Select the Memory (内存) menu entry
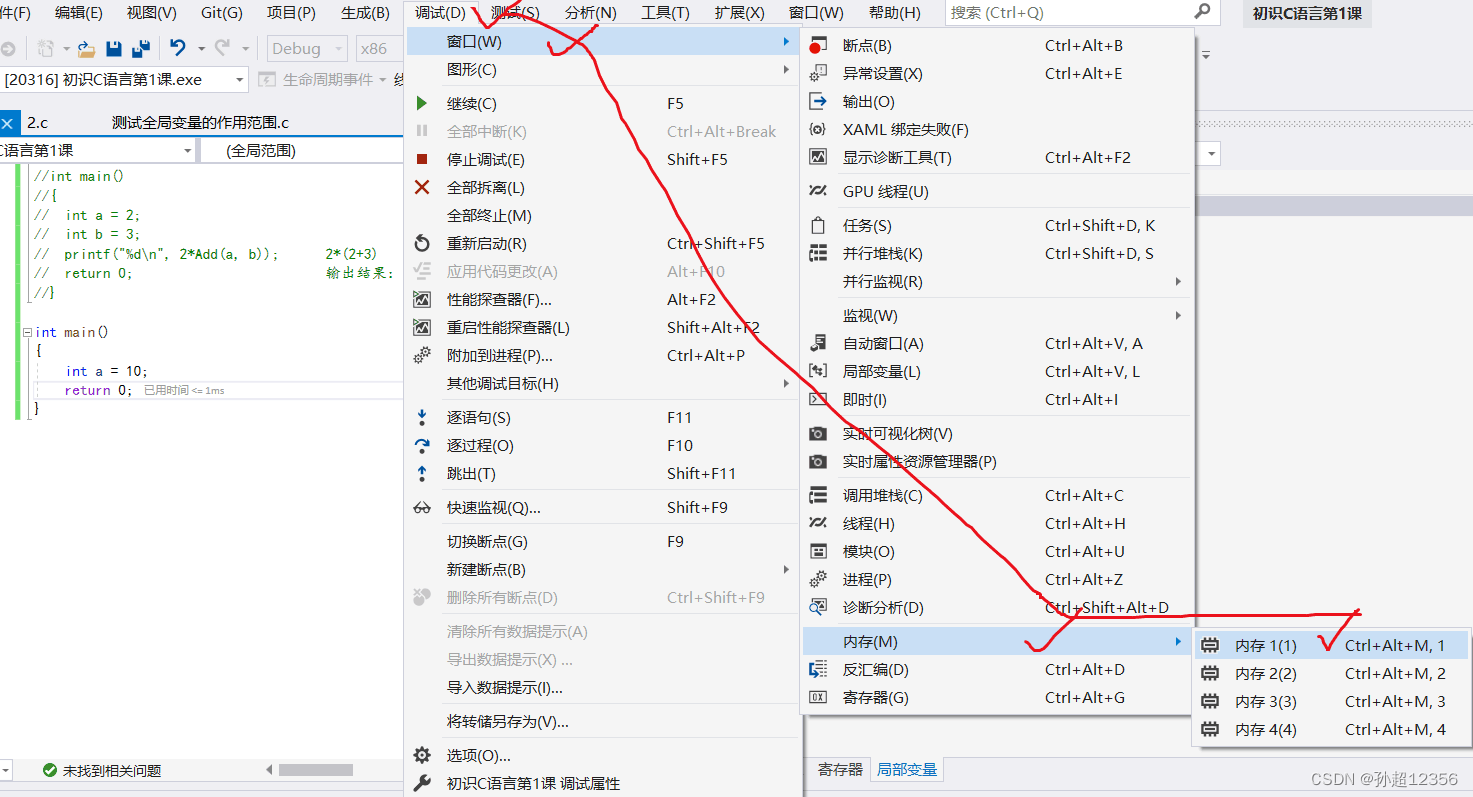Viewport: 1473px width, 797px height. click(999, 641)
